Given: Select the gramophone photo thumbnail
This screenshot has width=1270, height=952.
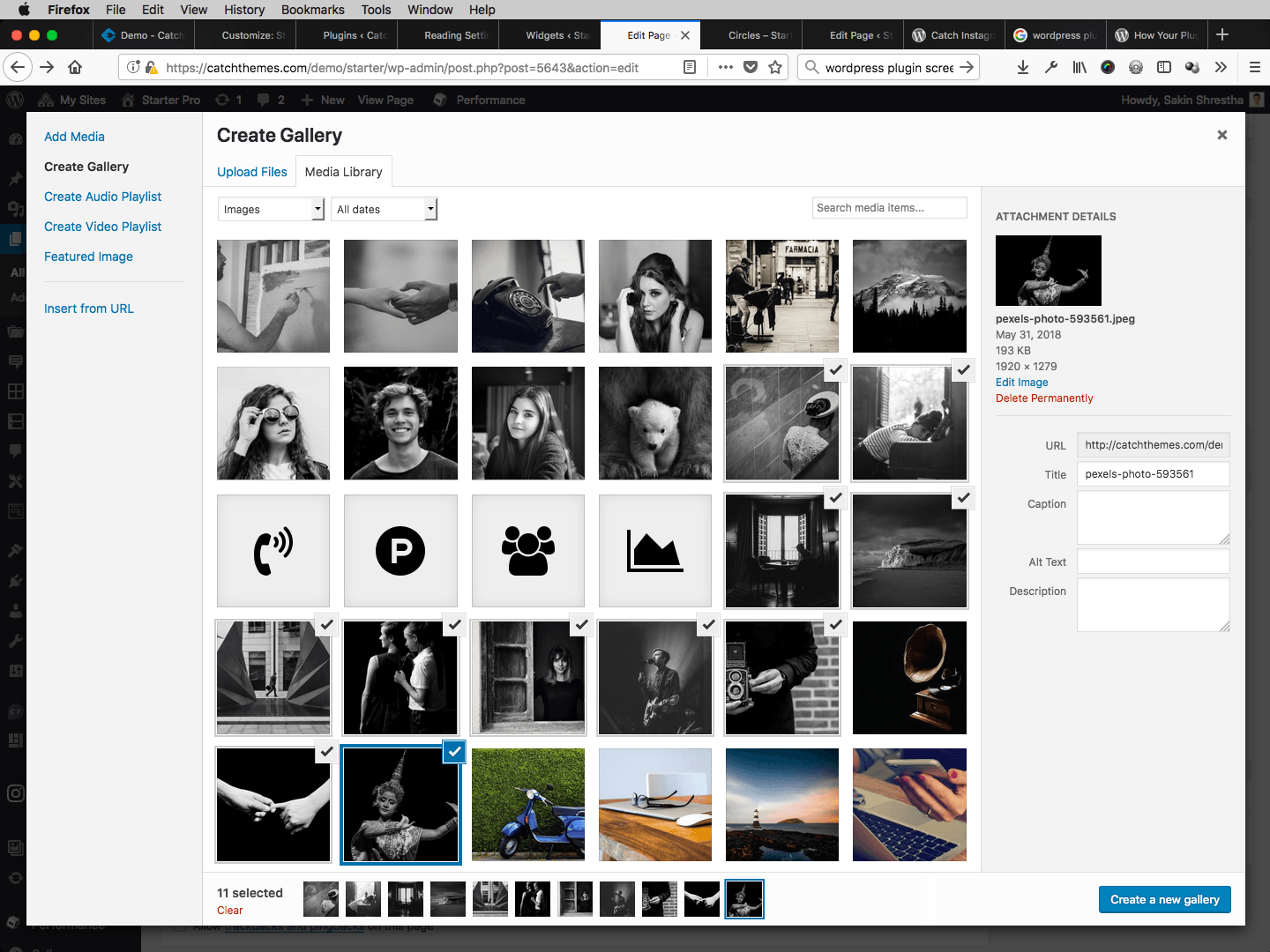Looking at the screenshot, I should coord(909,678).
